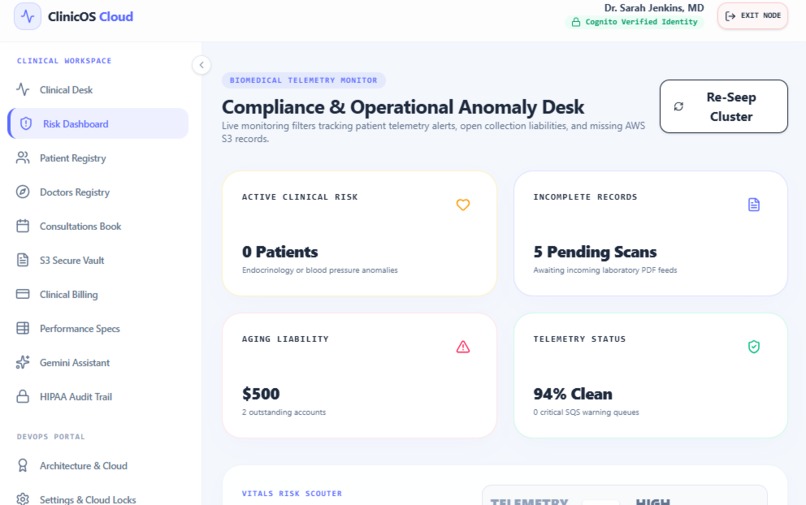Click the Cognito Verified Identity badge
Viewport: 806px width, 505px height.
coord(635,22)
